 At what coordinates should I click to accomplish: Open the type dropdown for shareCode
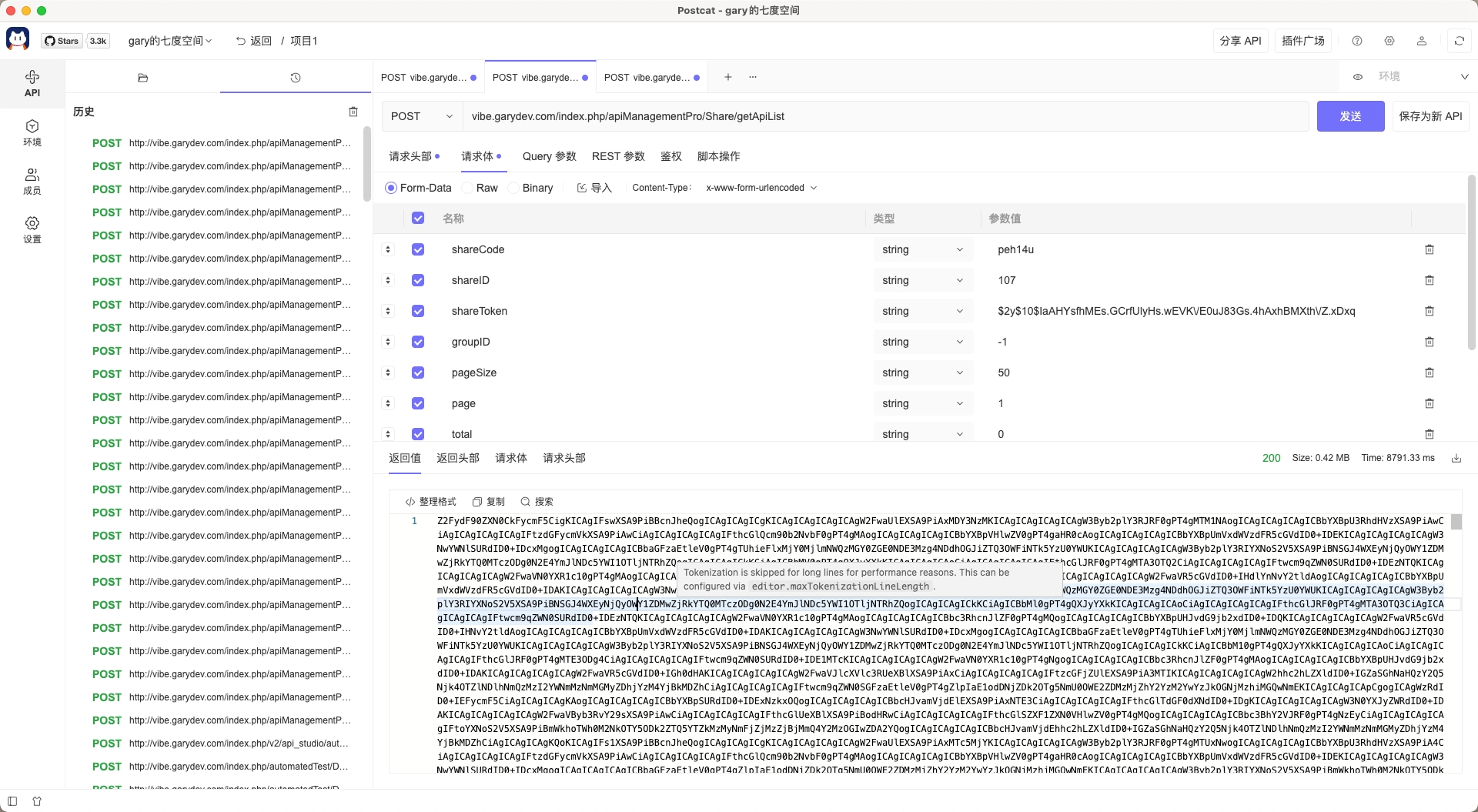coord(922,249)
